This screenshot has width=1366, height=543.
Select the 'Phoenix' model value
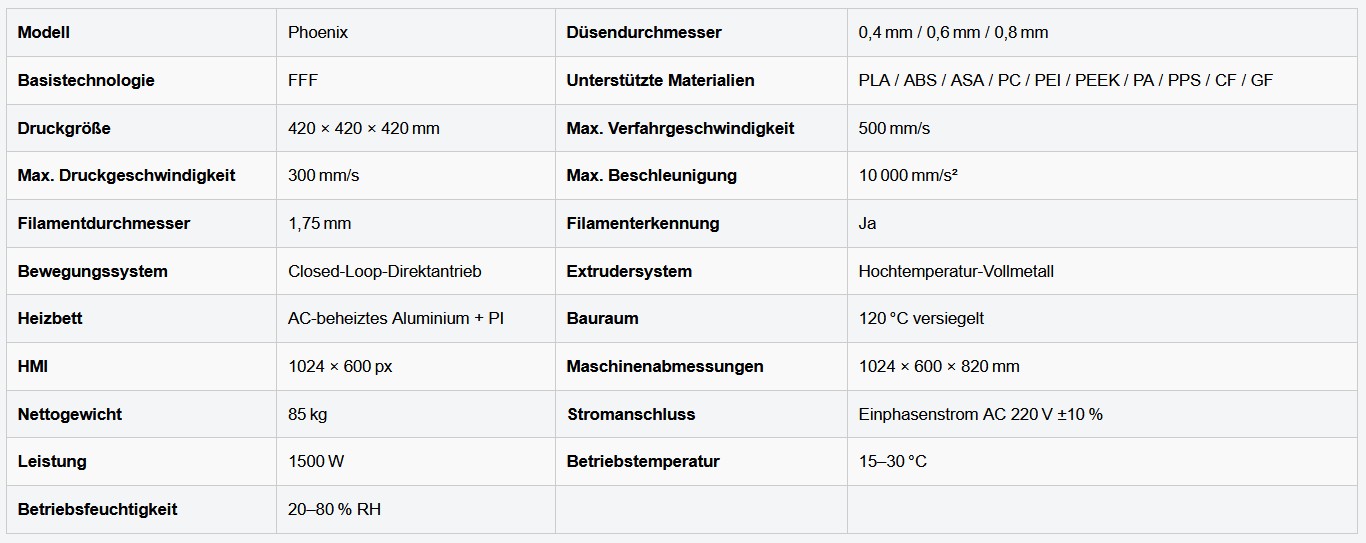click(x=318, y=32)
